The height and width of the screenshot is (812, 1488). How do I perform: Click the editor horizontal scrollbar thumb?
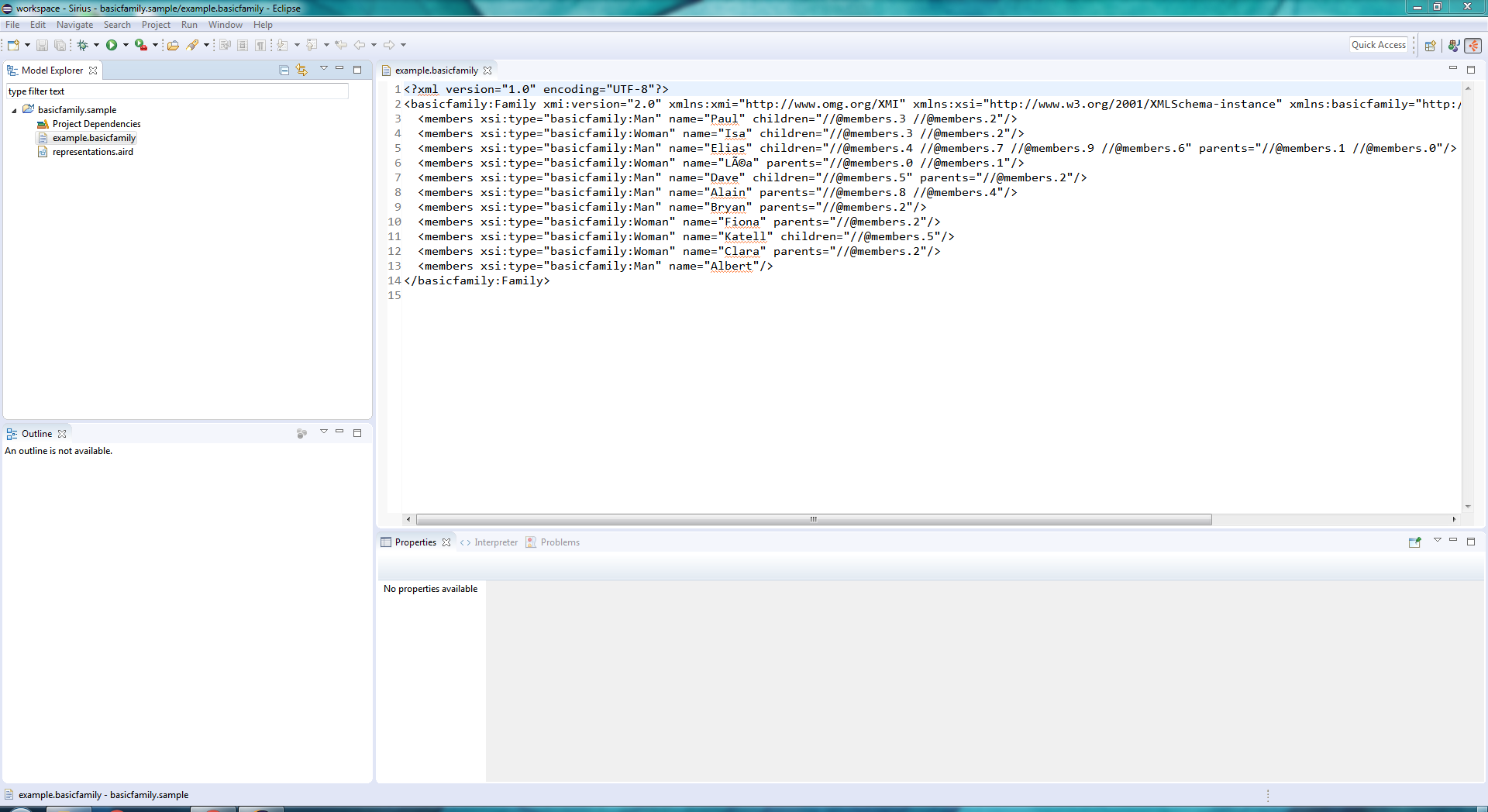[x=813, y=520]
